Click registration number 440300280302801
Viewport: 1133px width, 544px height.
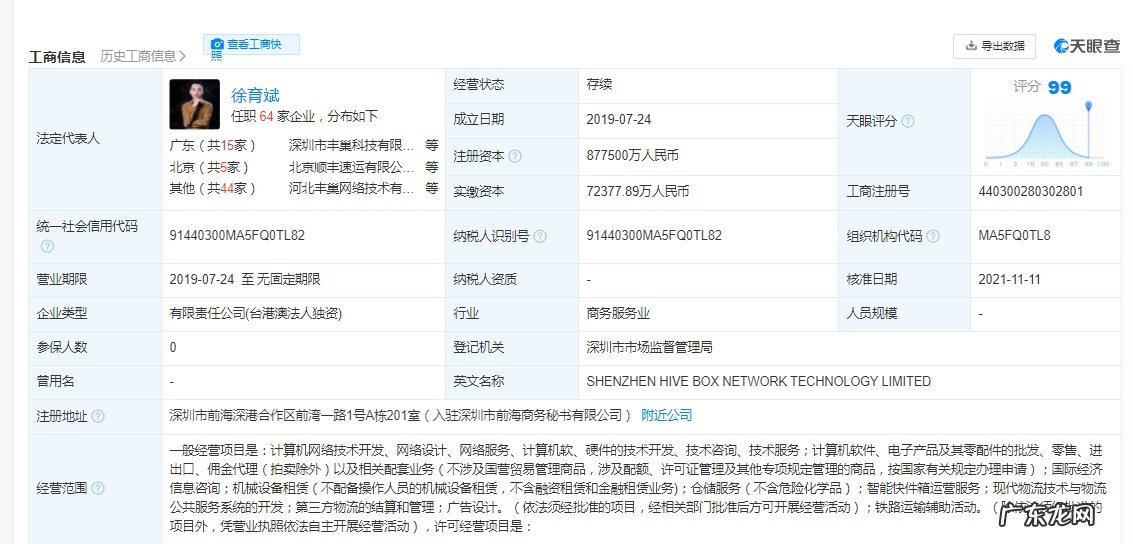click(1031, 192)
